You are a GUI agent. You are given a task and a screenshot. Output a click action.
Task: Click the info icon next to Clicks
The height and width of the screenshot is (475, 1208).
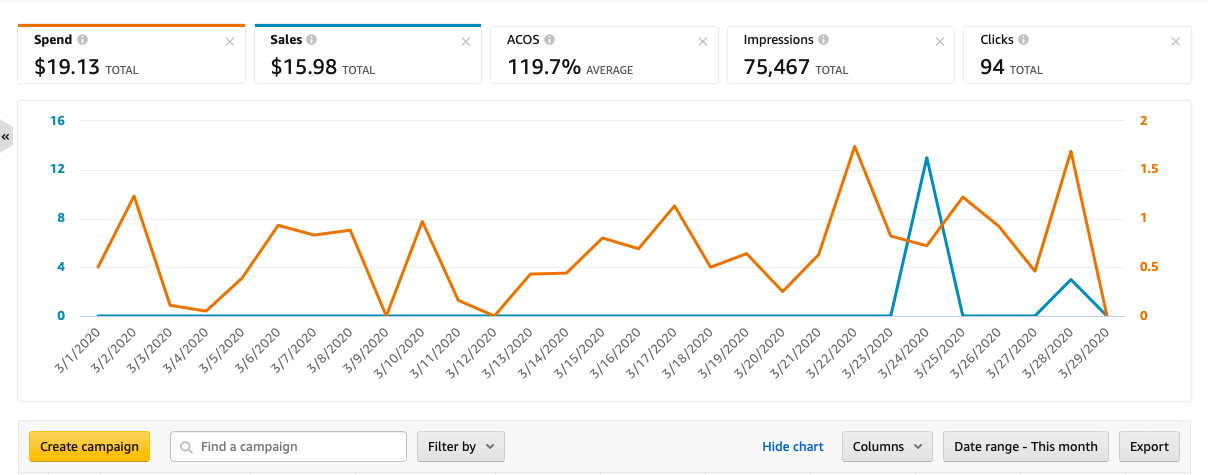[x=1024, y=40]
